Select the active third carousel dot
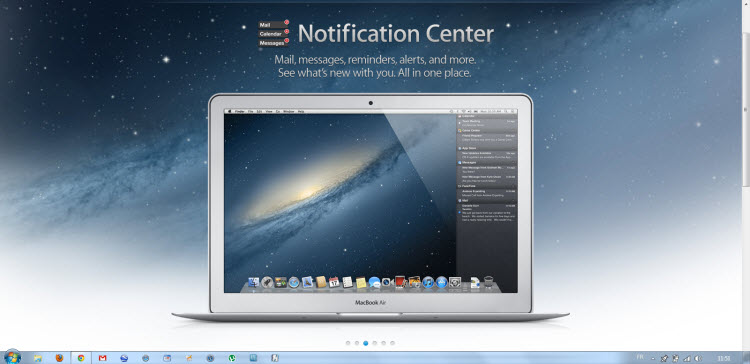750x364 pixels. (x=366, y=343)
